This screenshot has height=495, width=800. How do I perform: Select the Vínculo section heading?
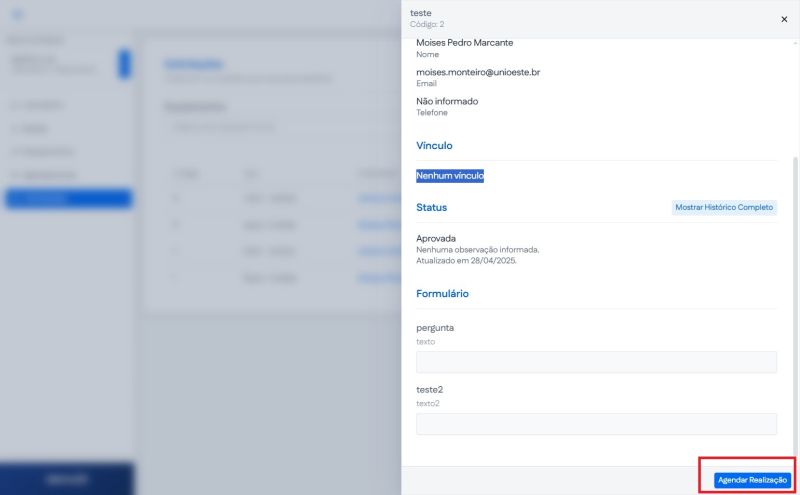coord(434,146)
